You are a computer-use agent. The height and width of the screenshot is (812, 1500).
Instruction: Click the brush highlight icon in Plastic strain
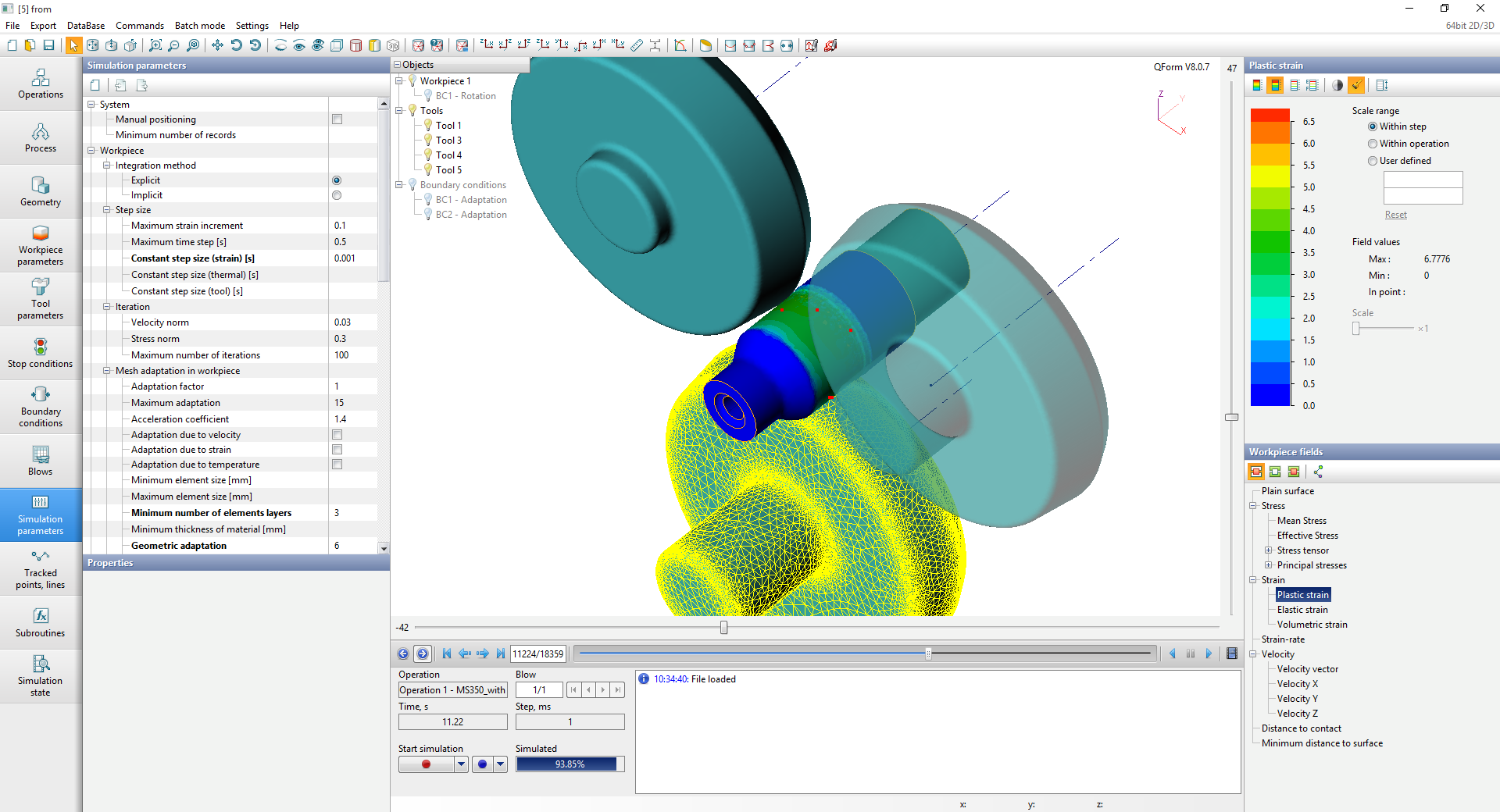coord(1356,85)
